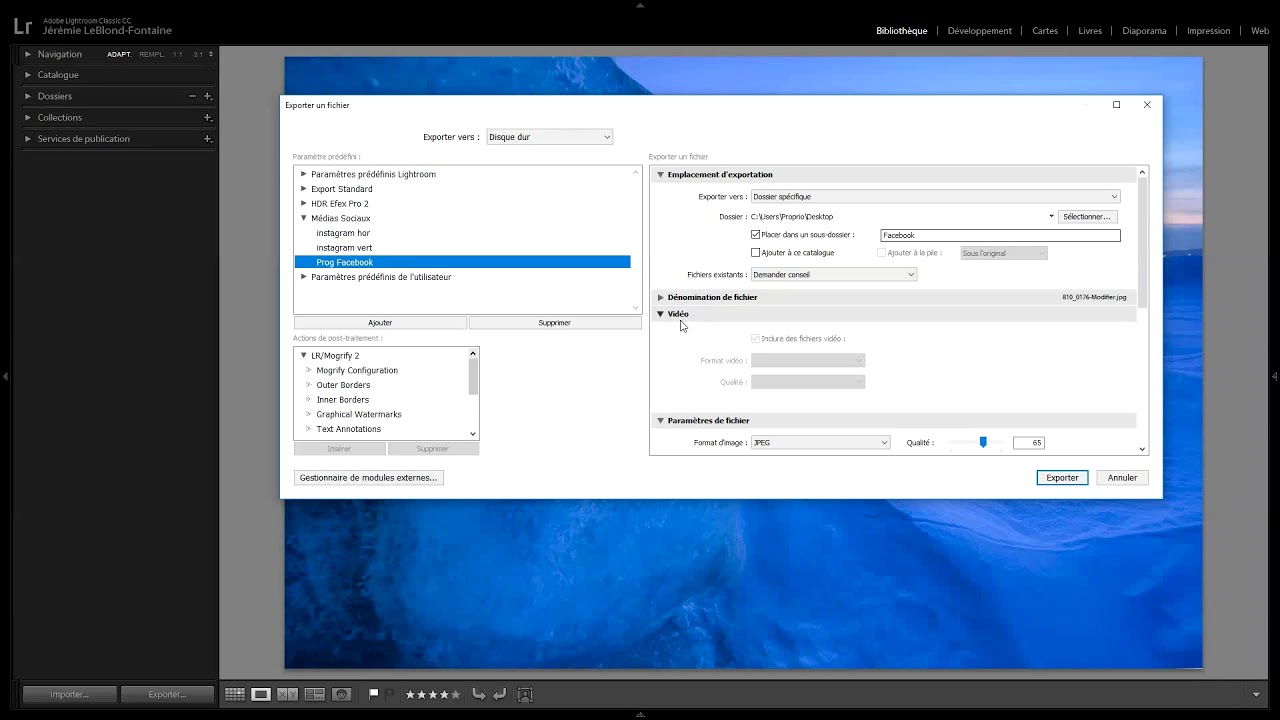1280x720 pixels.
Task: Open zoom level options next to 3:1
Action: pos(210,54)
